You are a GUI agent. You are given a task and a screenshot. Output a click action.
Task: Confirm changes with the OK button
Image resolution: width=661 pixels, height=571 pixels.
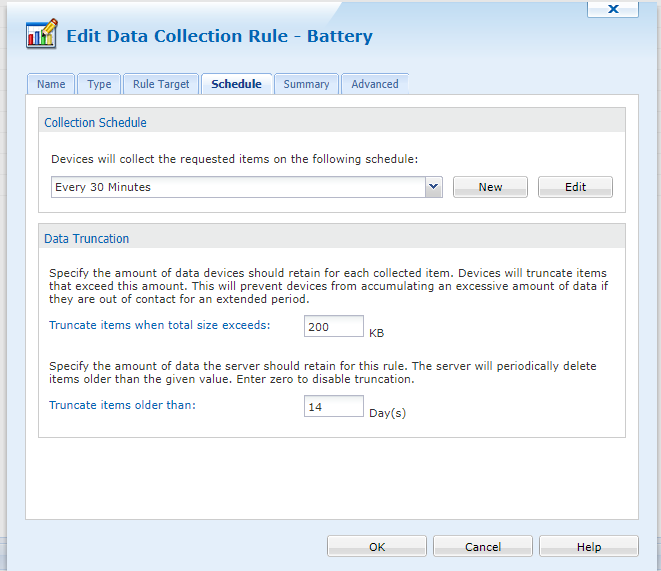pyautogui.click(x=377, y=547)
